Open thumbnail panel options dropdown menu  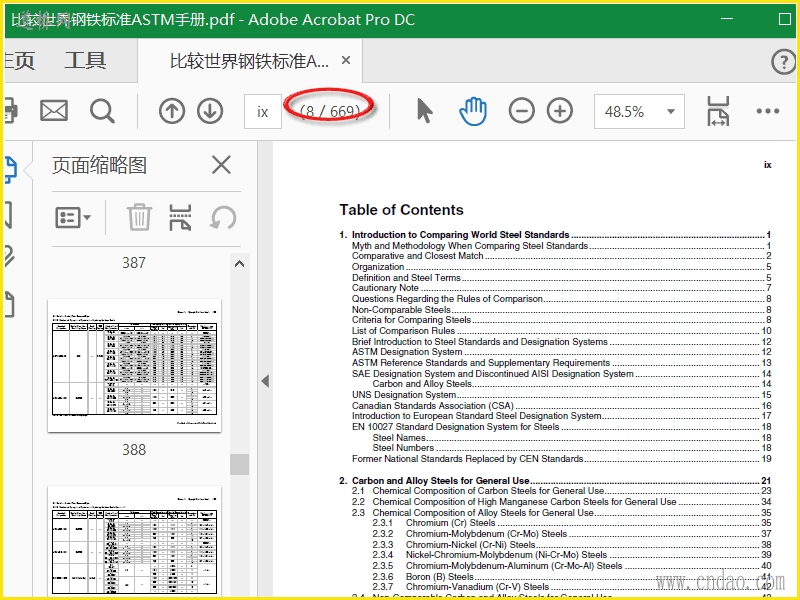73,218
